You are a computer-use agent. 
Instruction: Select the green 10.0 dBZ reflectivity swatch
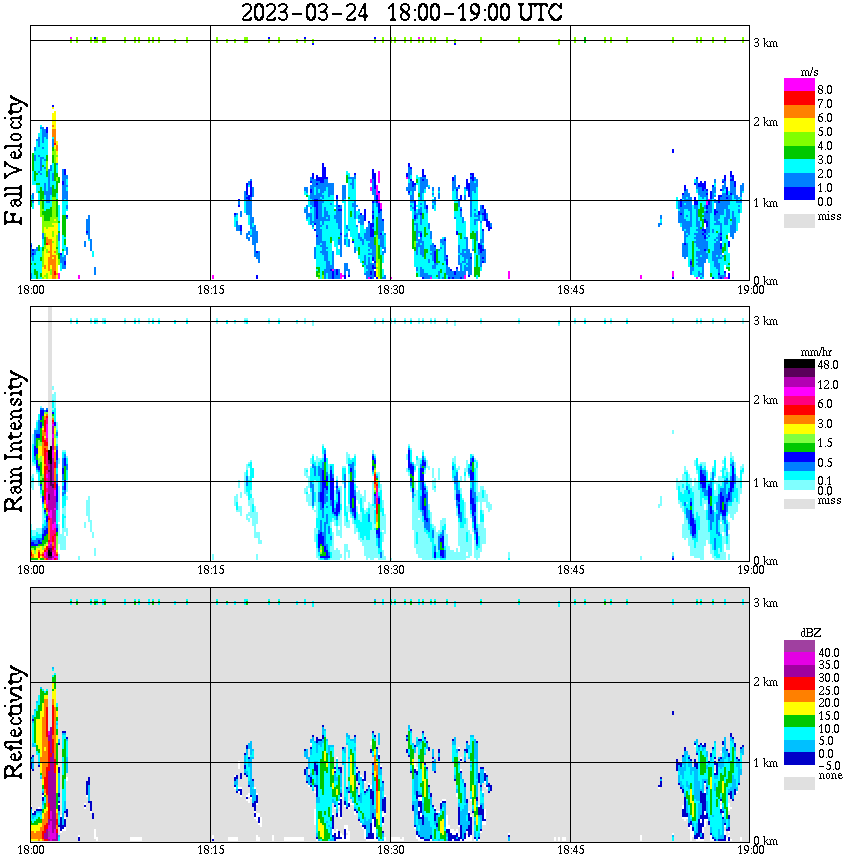pos(799,721)
